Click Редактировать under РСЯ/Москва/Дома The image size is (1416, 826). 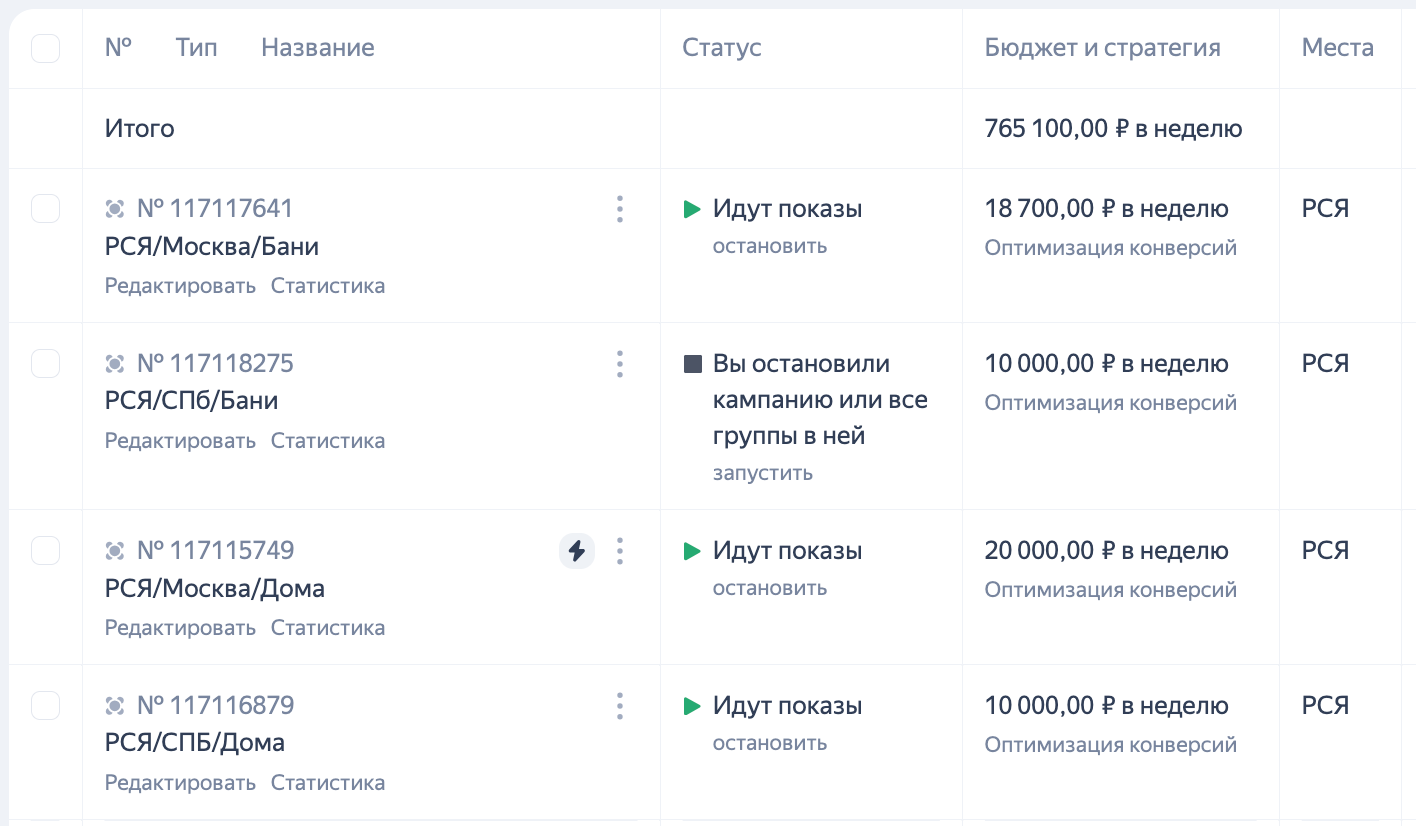tap(180, 628)
